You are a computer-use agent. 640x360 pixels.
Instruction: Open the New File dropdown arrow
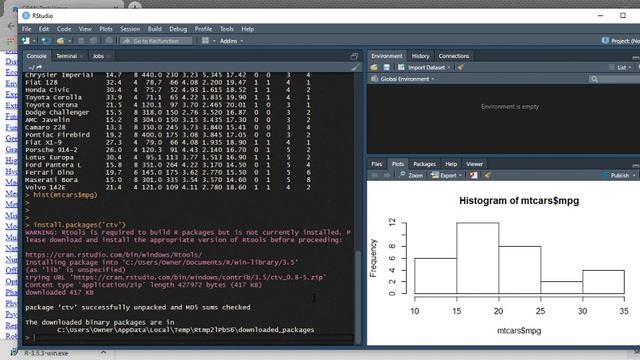[x=34, y=41]
